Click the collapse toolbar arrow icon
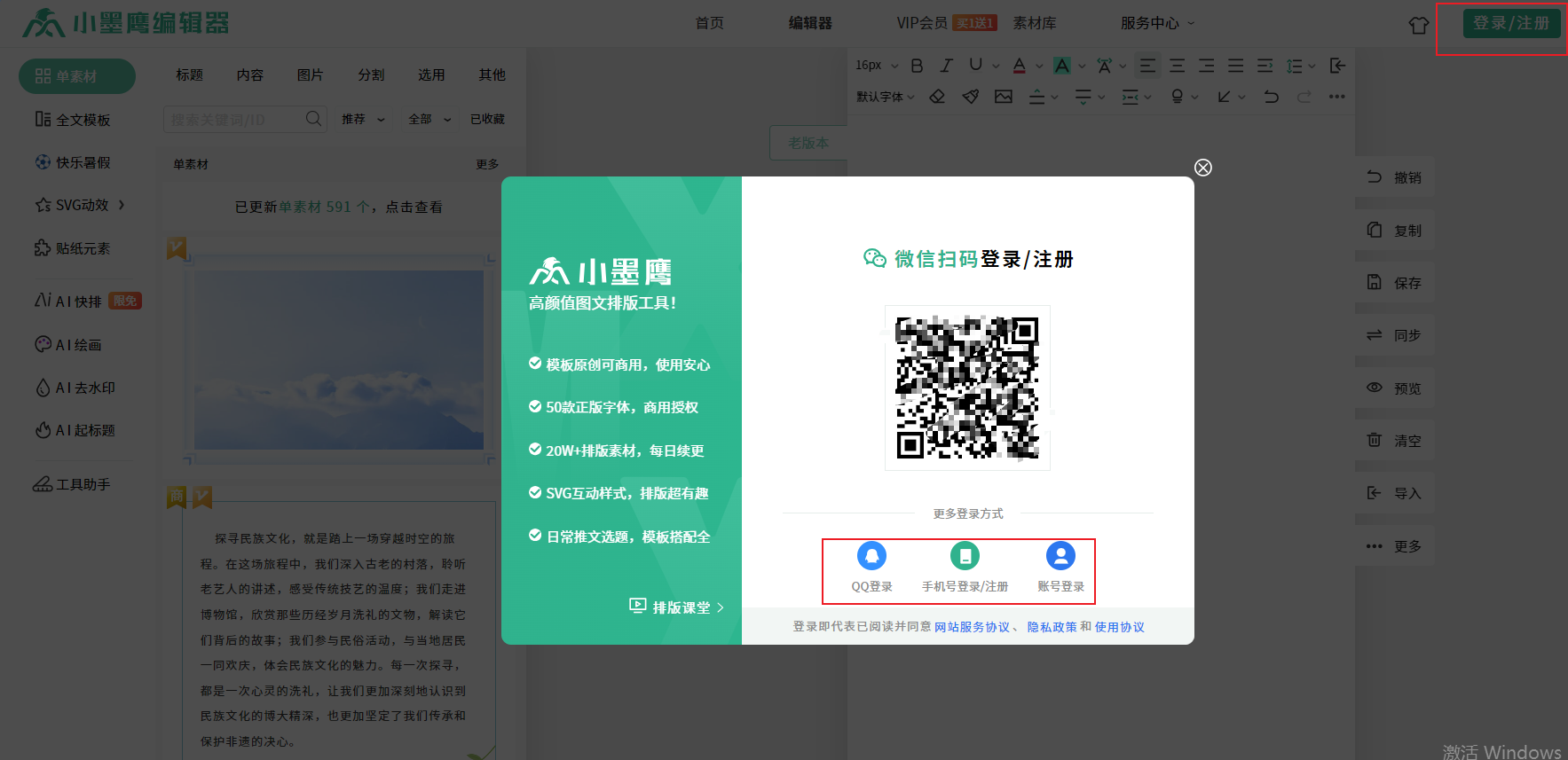 (1337, 66)
